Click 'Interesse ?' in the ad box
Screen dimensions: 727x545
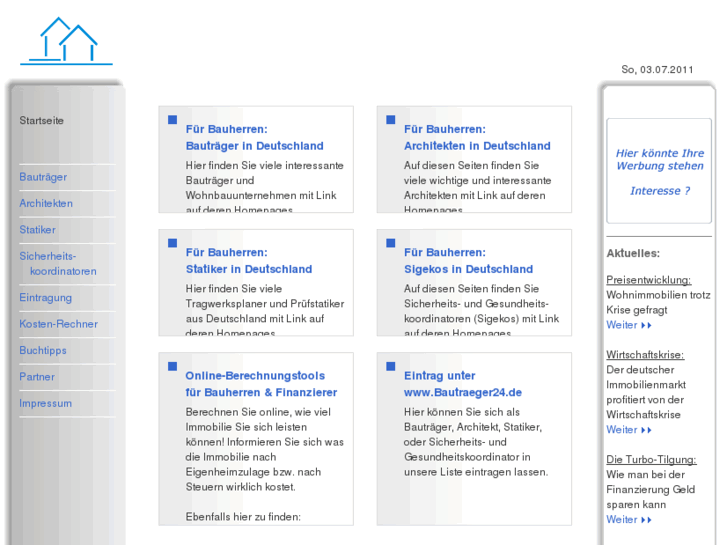(x=660, y=191)
